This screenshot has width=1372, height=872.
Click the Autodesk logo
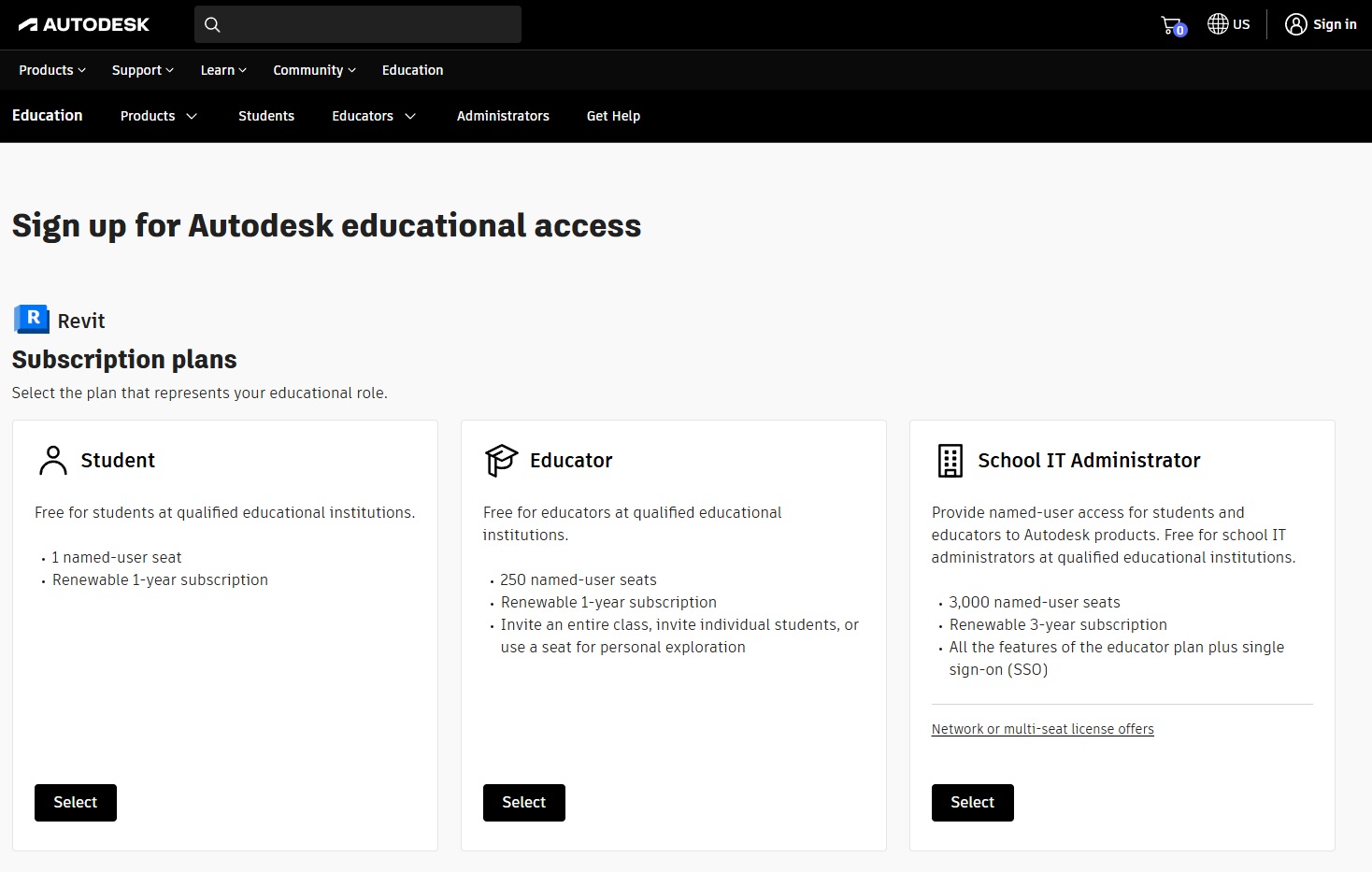[84, 24]
